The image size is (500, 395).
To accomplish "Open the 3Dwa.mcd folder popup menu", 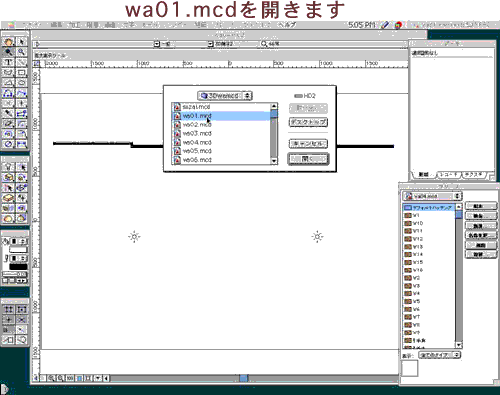I will point(225,96).
